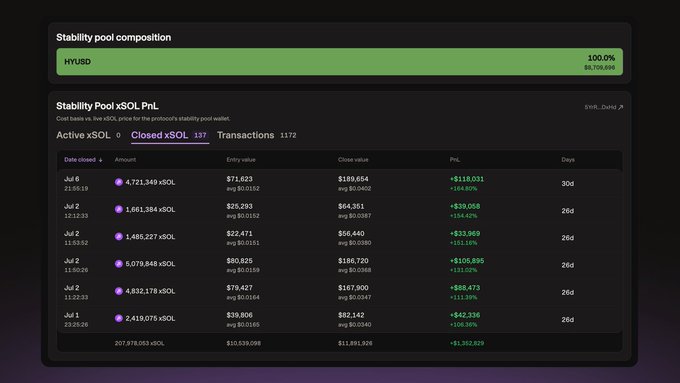Select the Jul 2 11:22:33 date cell

pos(76,292)
